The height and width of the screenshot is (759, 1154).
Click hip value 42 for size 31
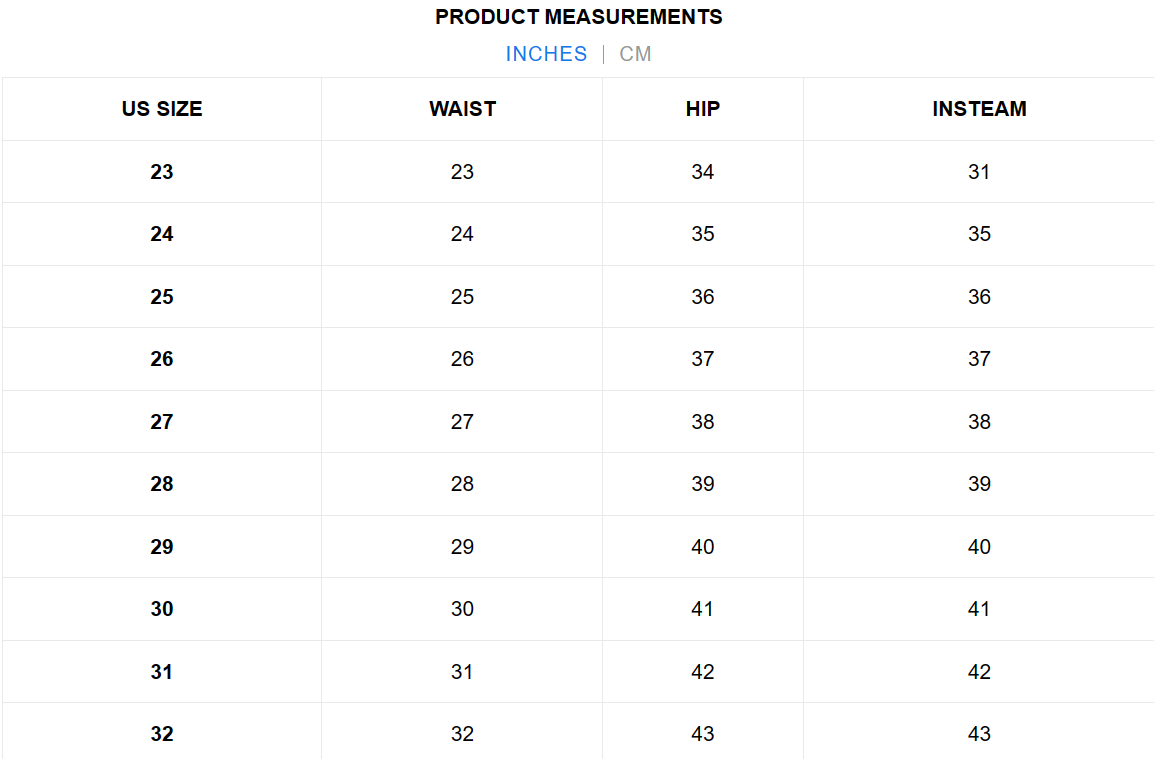(x=703, y=671)
